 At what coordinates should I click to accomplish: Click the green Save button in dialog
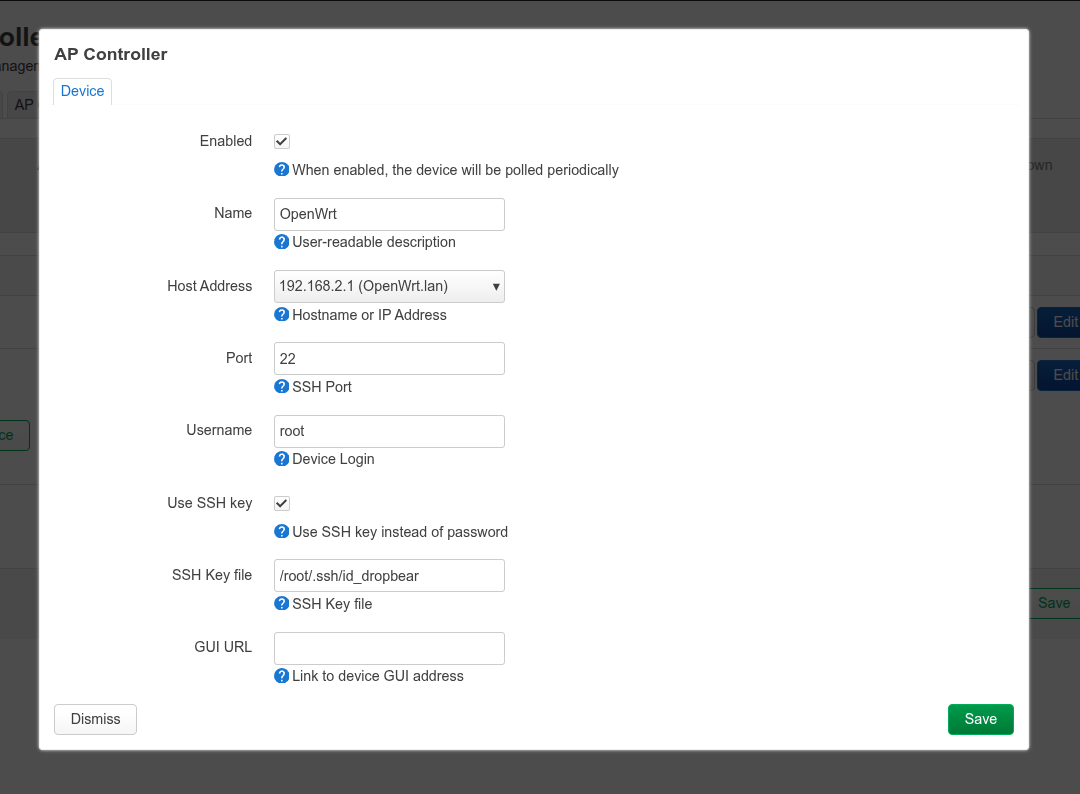[x=980, y=719]
